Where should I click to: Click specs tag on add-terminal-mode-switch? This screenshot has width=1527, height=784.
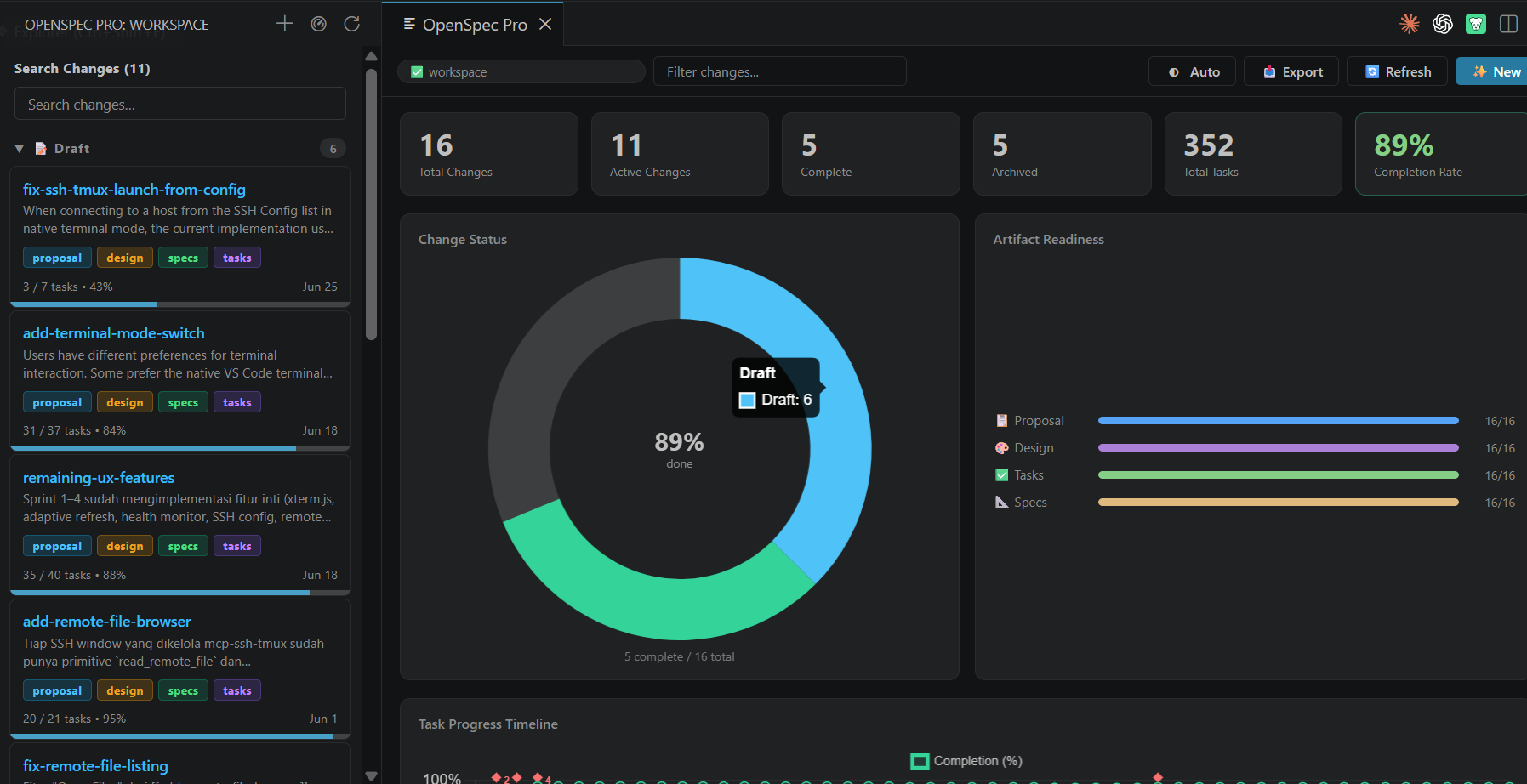(183, 402)
